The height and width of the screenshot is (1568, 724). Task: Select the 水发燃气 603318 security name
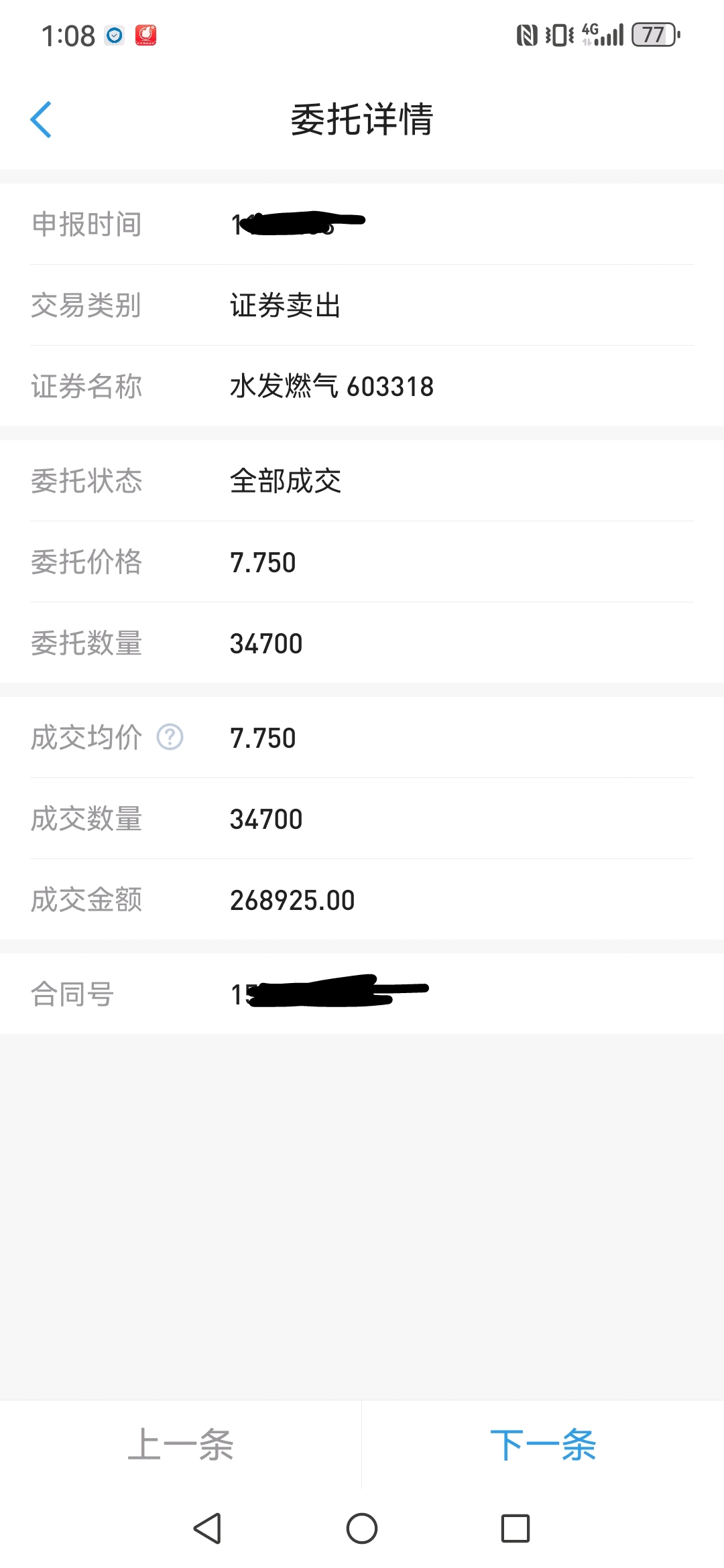tap(332, 387)
